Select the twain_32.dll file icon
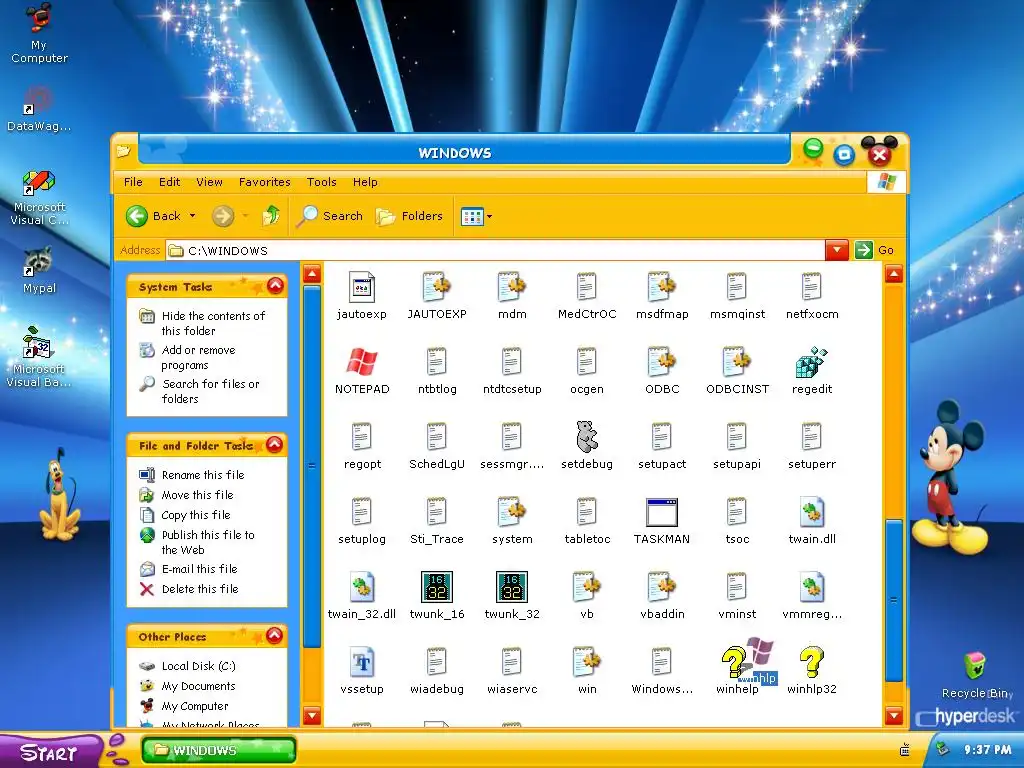Screen dimensions: 1024x768 click(362, 587)
